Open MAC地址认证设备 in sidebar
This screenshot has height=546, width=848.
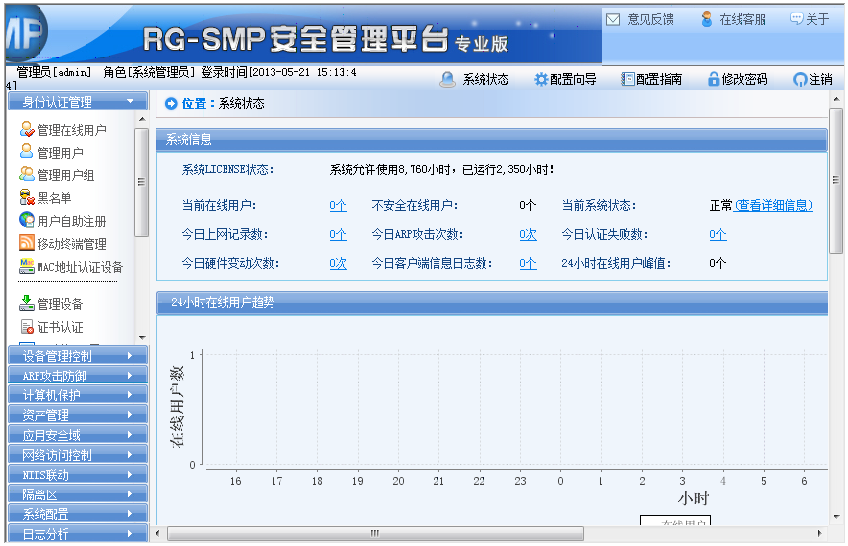pyautogui.click(x=80, y=267)
